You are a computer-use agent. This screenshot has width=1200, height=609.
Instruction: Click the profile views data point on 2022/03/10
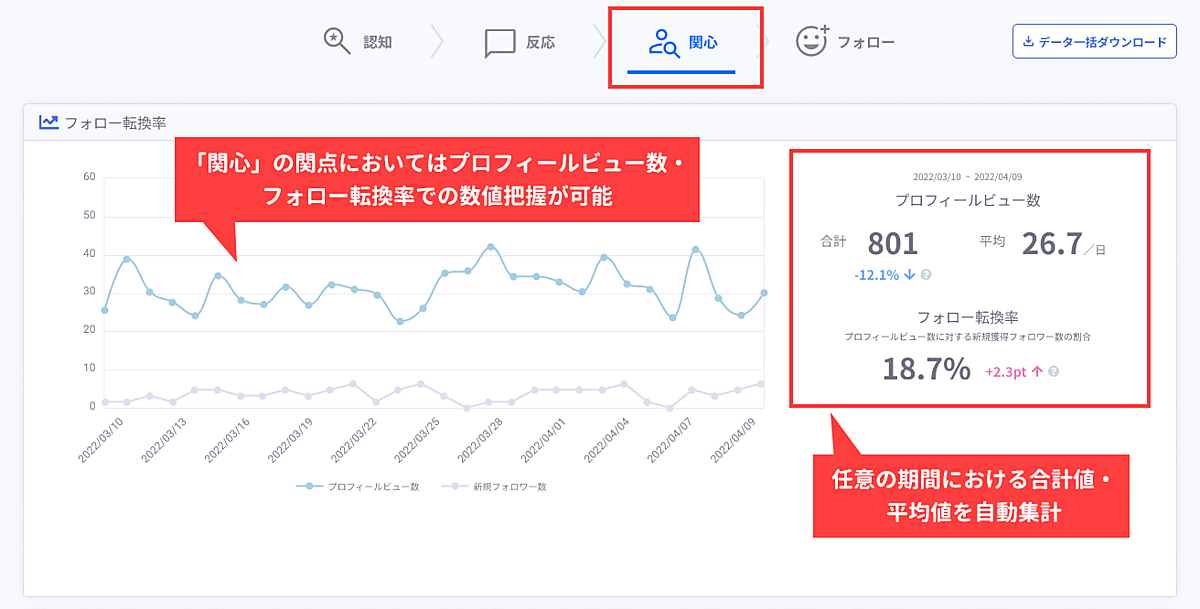click(x=104, y=310)
